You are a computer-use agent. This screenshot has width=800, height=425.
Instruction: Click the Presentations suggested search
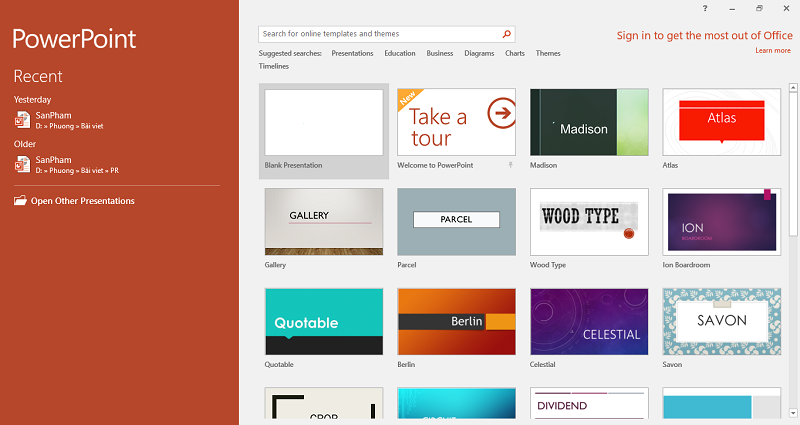pos(352,53)
